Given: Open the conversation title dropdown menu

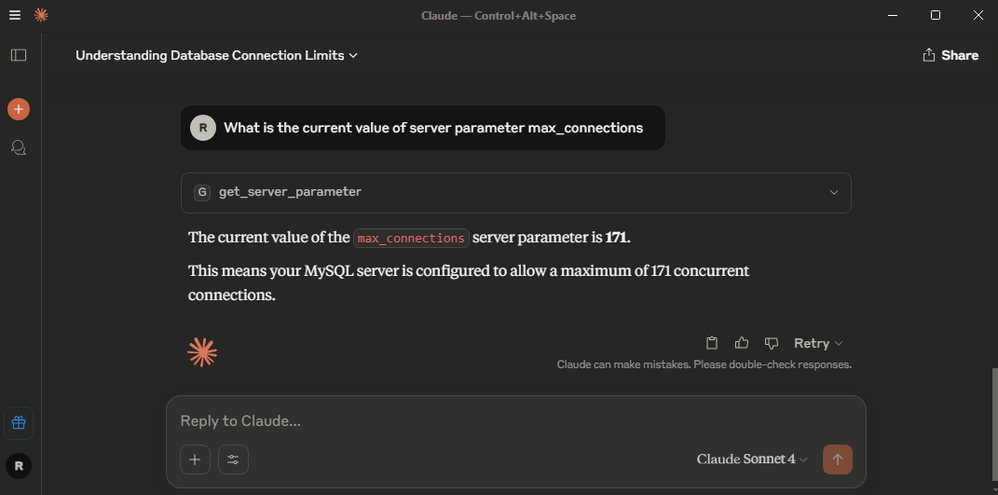Looking at the screenshot, I should [x=216, y=55].
